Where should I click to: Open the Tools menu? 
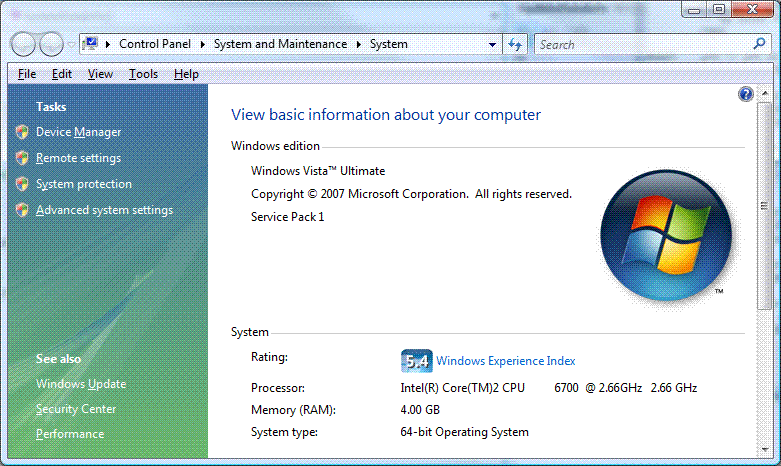click(x=143, y=74)
